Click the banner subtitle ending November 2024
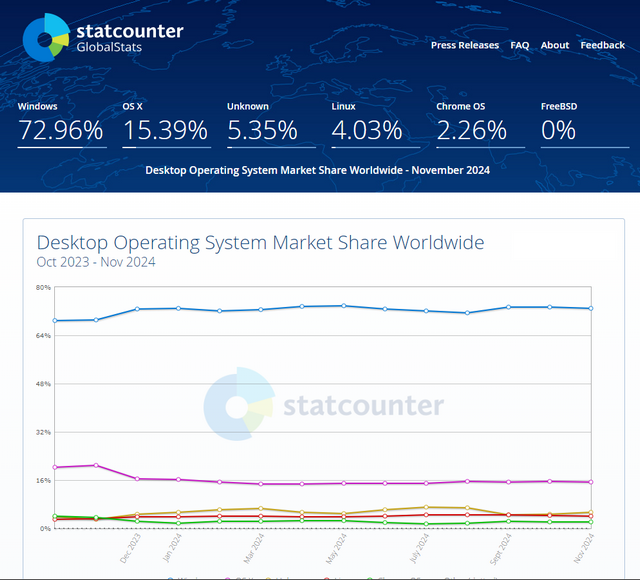Image resolution: width=640 pixels, height=580 pixels. coord(318,170)
